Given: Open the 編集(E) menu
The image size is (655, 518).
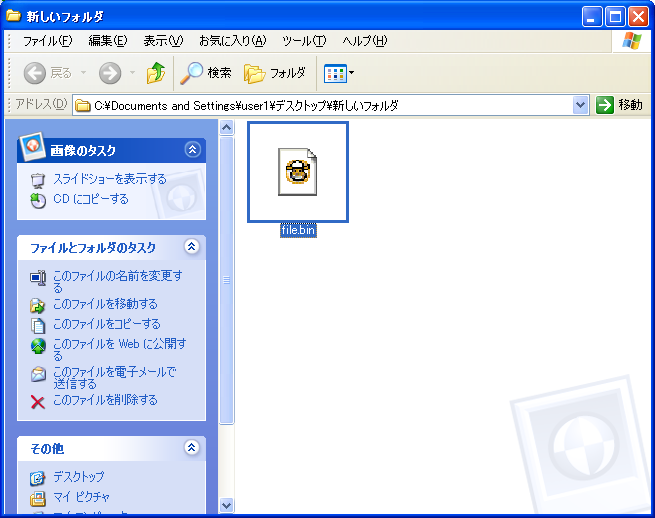Looking at the screenshot, I should [108, 41].
